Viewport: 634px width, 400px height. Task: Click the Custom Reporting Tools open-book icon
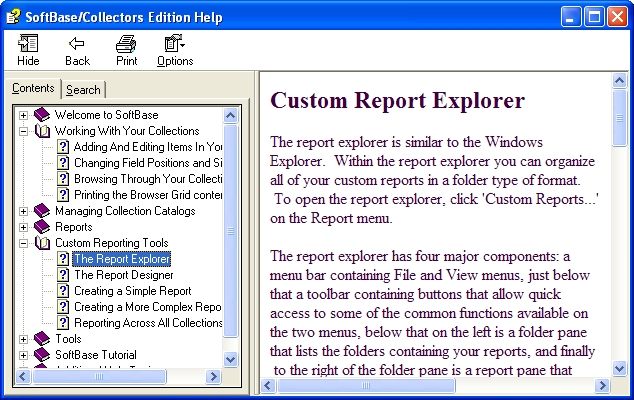[x=42, y=243]
